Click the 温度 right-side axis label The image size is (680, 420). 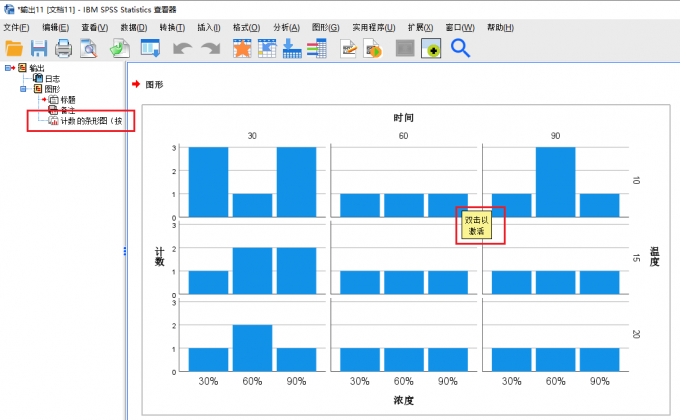(x=654, y=256)
